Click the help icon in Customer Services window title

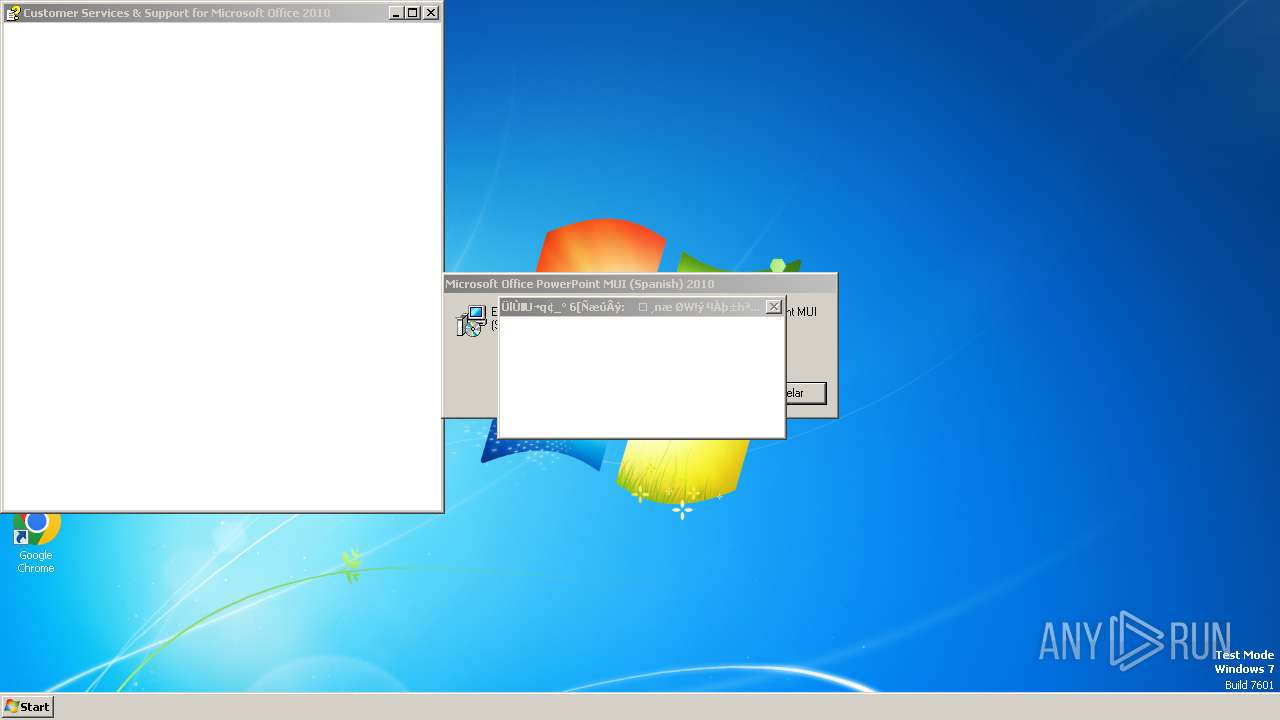(13, 13)
